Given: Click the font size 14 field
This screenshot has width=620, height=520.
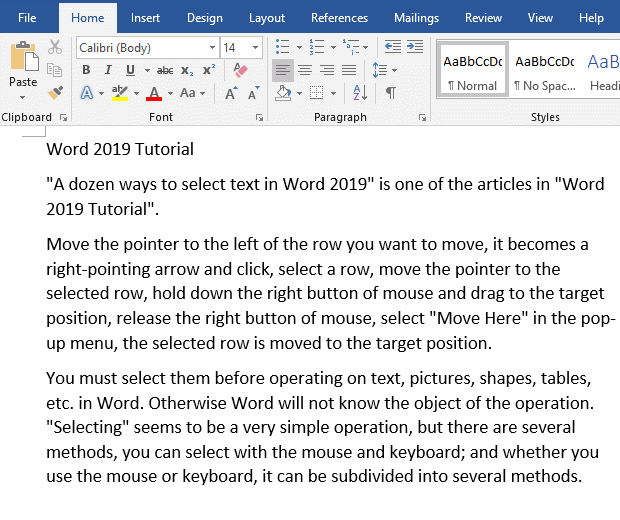Looking at the screenshot, I should pyautogui.click(x=236, y=48).
